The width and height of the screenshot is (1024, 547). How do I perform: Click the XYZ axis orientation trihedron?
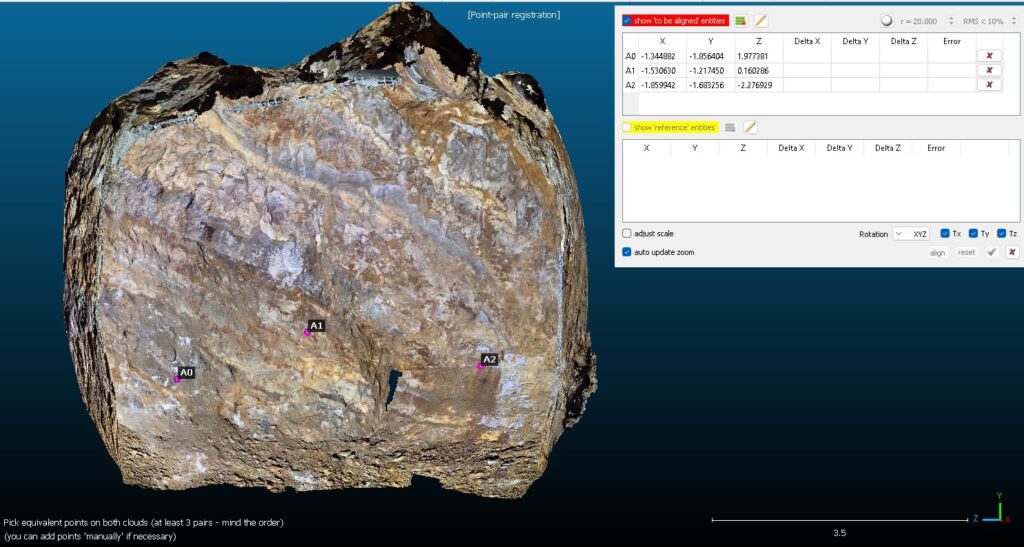pos(992,508)
